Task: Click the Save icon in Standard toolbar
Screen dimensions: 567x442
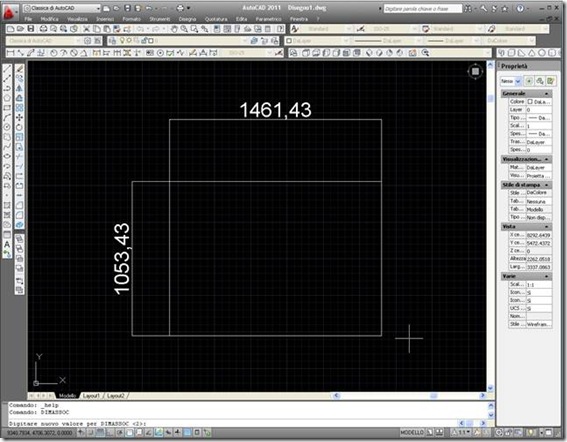Action: [31, 29]
